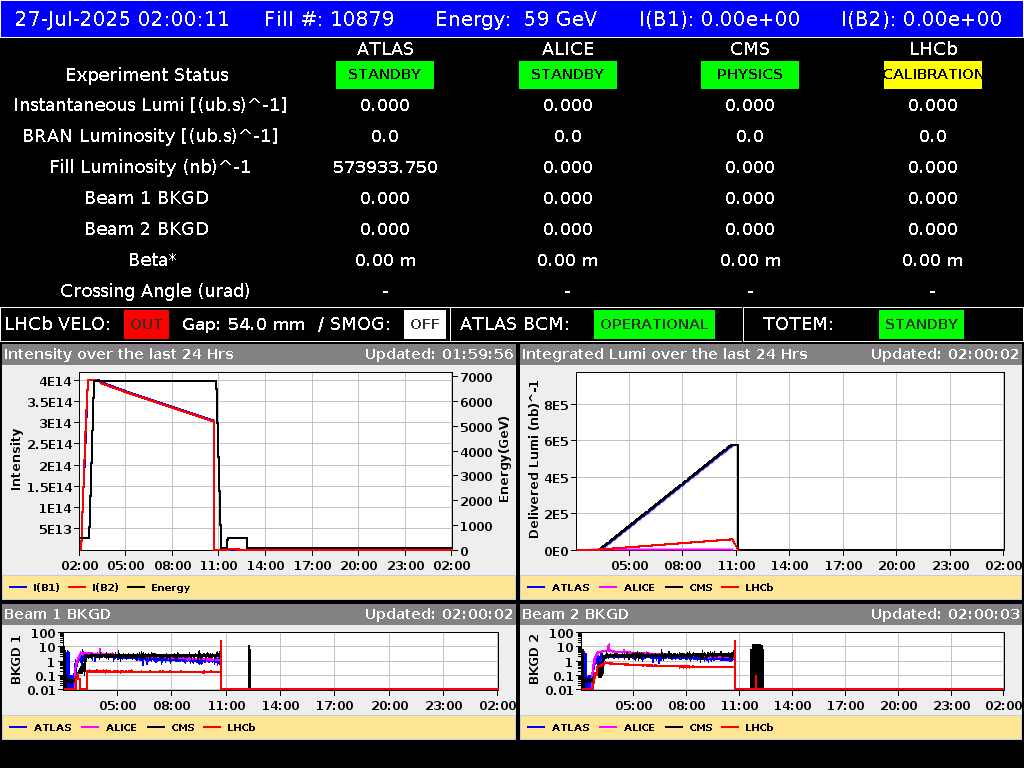Click the Beam 1 BKGD plot title bar
1024x768 pixels.
tap(259, 614)
